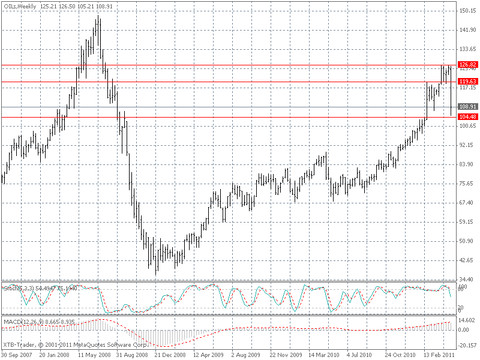Click the '12 Apr 2009' date label

[x=208, y=354]
